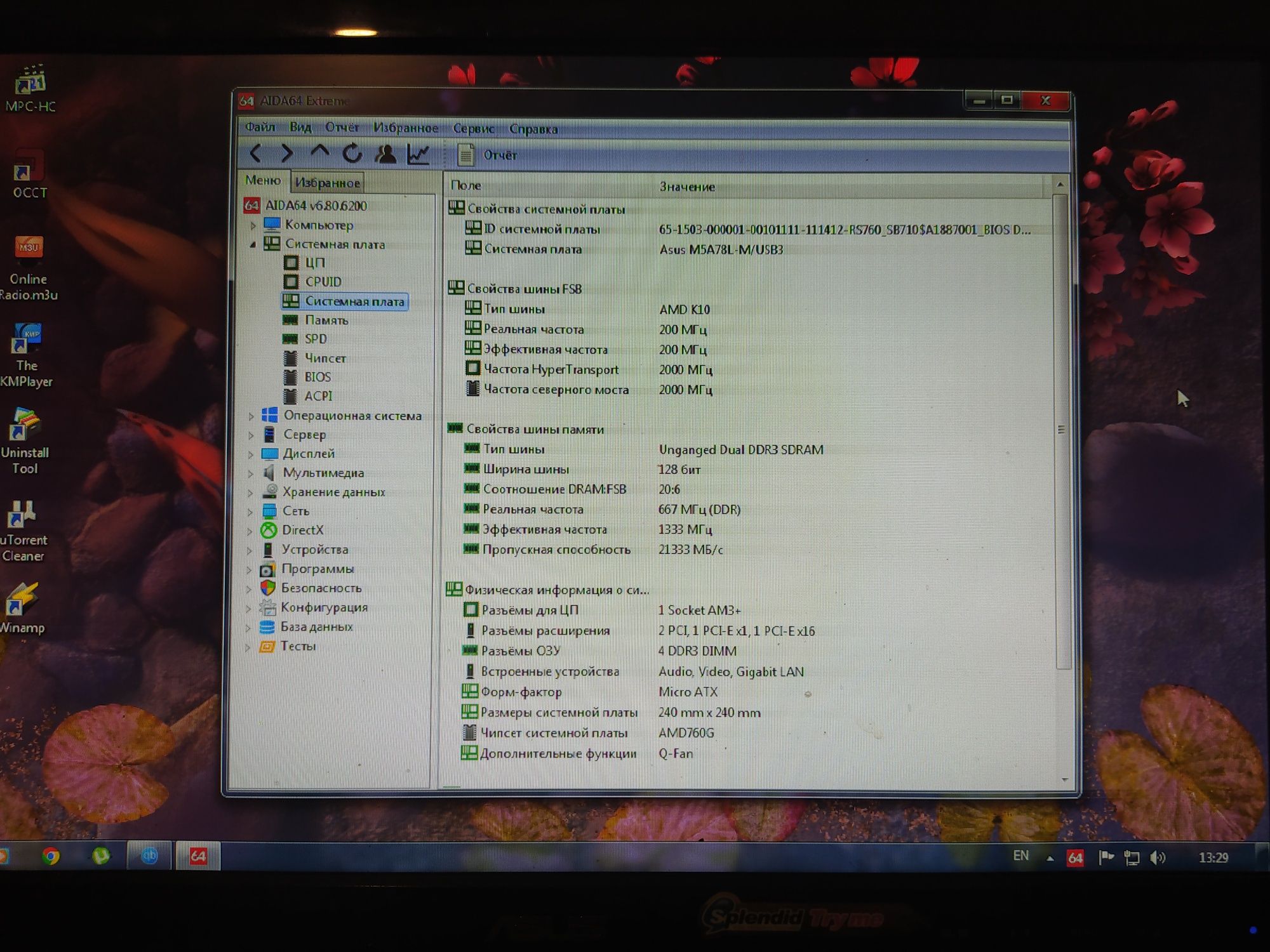
Task: Click the AIDA64 taskbar button
Action: pos(197,856)
